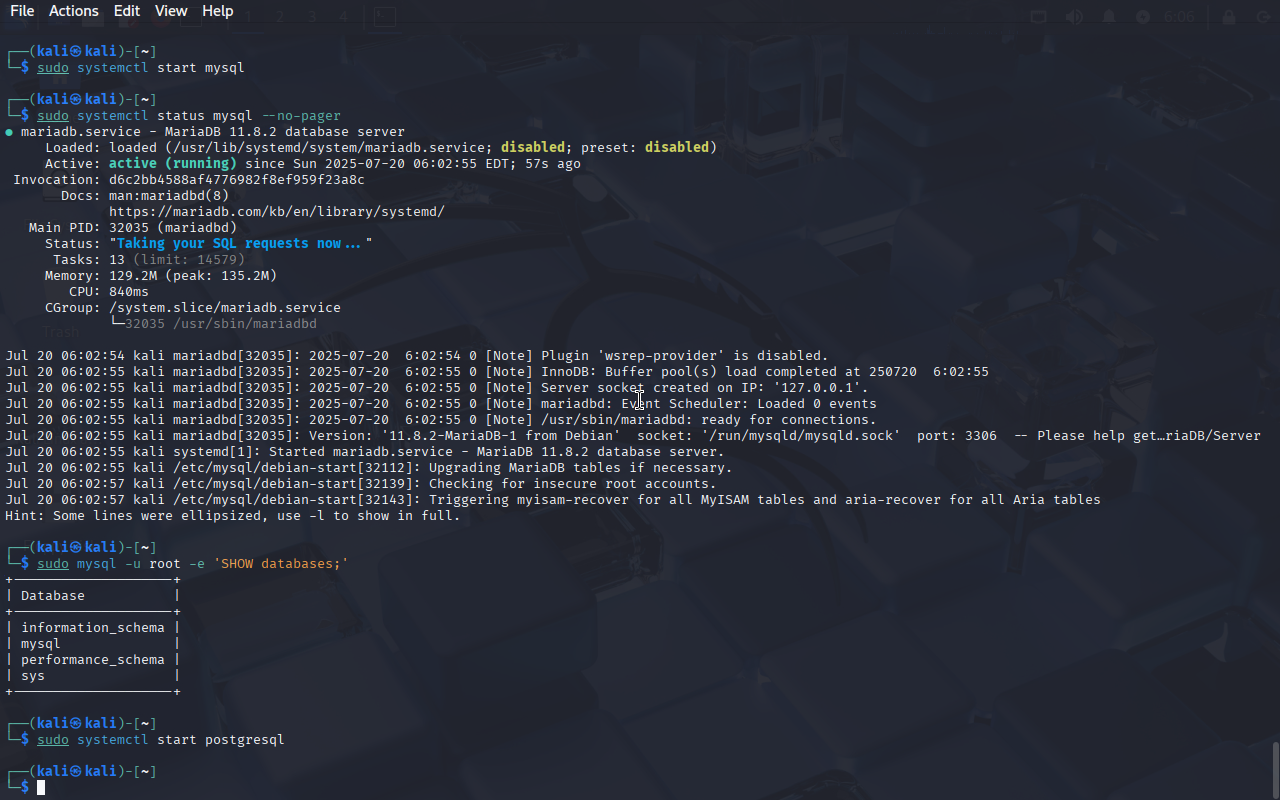
Task: Click 'Main PID: 32035 (mariadbd)' line
Action: click(x=133, y=228)
